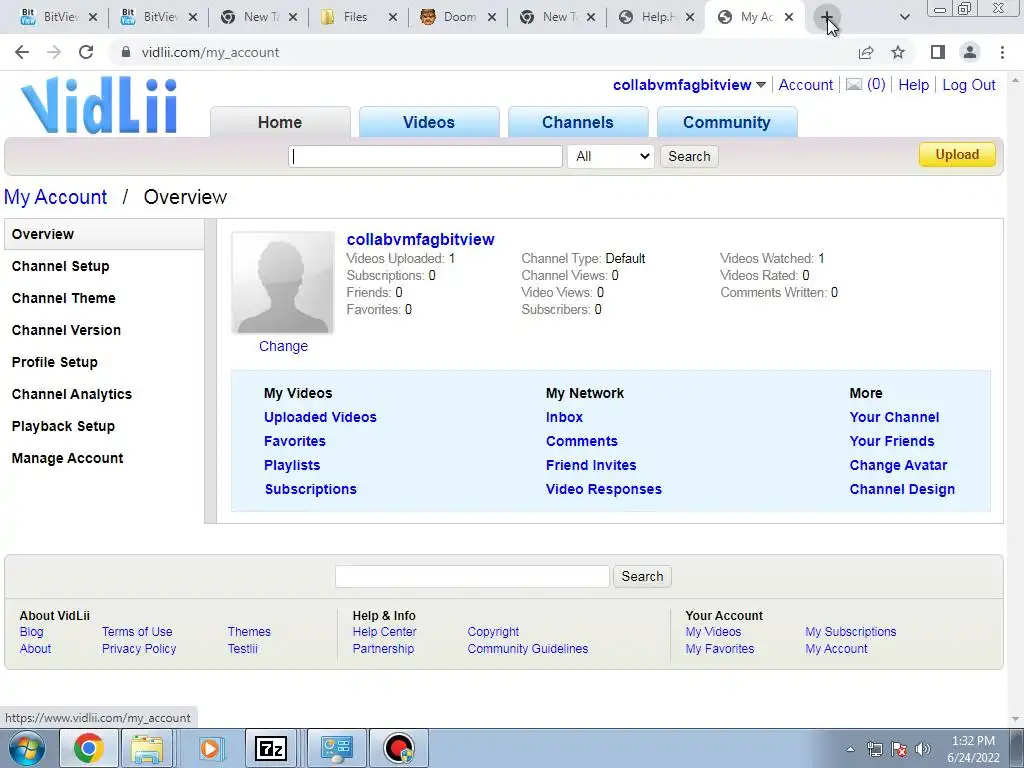Open the Videos navigation tab

click(429, 122)
